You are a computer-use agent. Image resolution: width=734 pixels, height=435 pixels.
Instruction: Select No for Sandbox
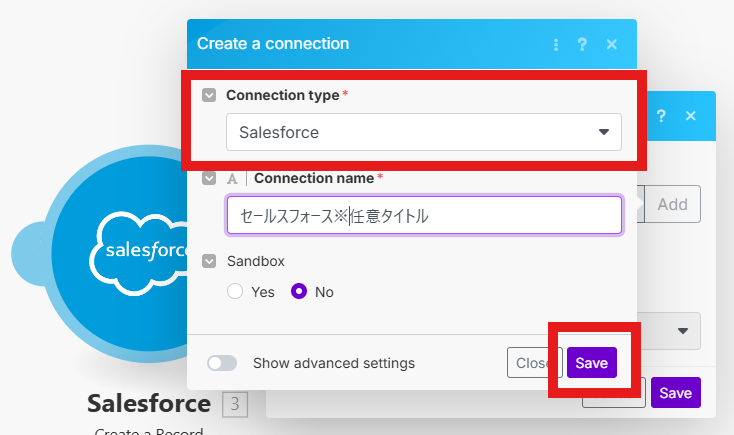(x=299, y=291)
